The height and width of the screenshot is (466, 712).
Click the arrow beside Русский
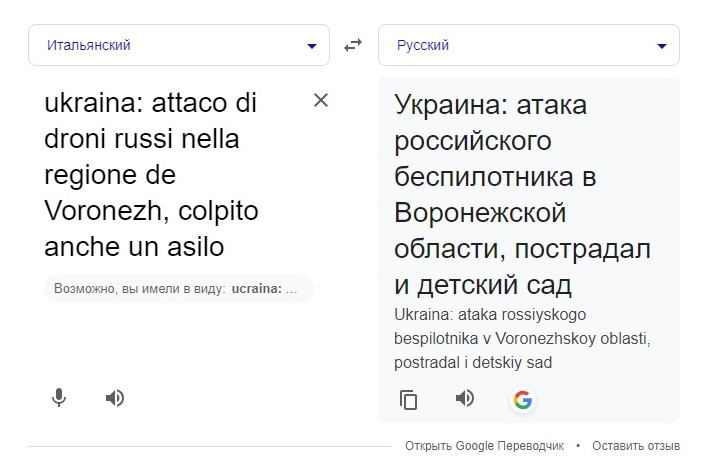(661, 46)
